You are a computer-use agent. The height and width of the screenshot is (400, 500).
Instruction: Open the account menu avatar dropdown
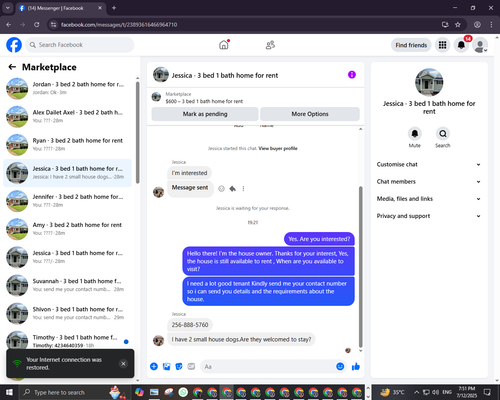pyautogui.click(x=481, y=45)
